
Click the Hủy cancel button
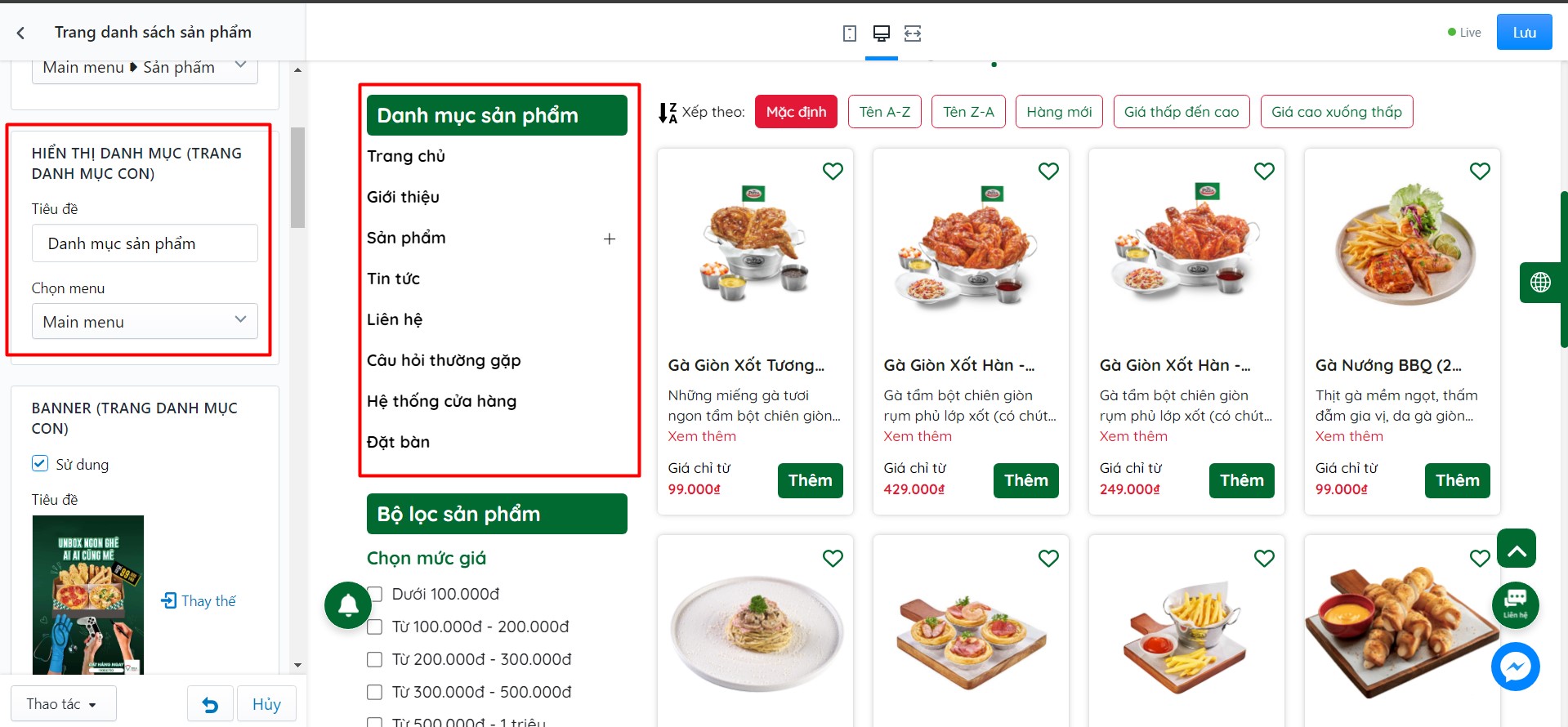pos(266,704)
